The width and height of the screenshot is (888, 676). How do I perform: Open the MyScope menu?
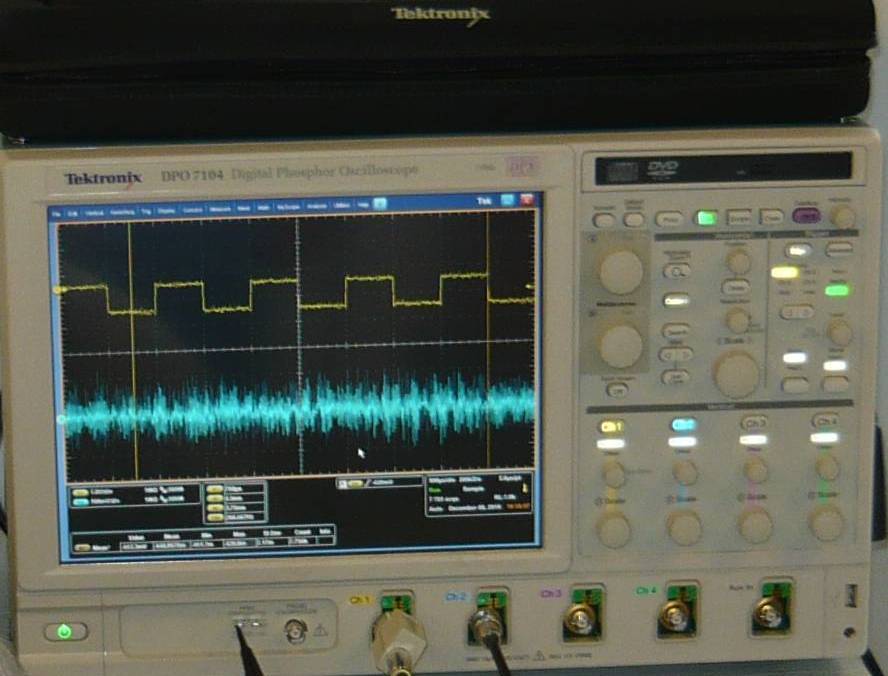pyautogui.click(x=288, y=207)
